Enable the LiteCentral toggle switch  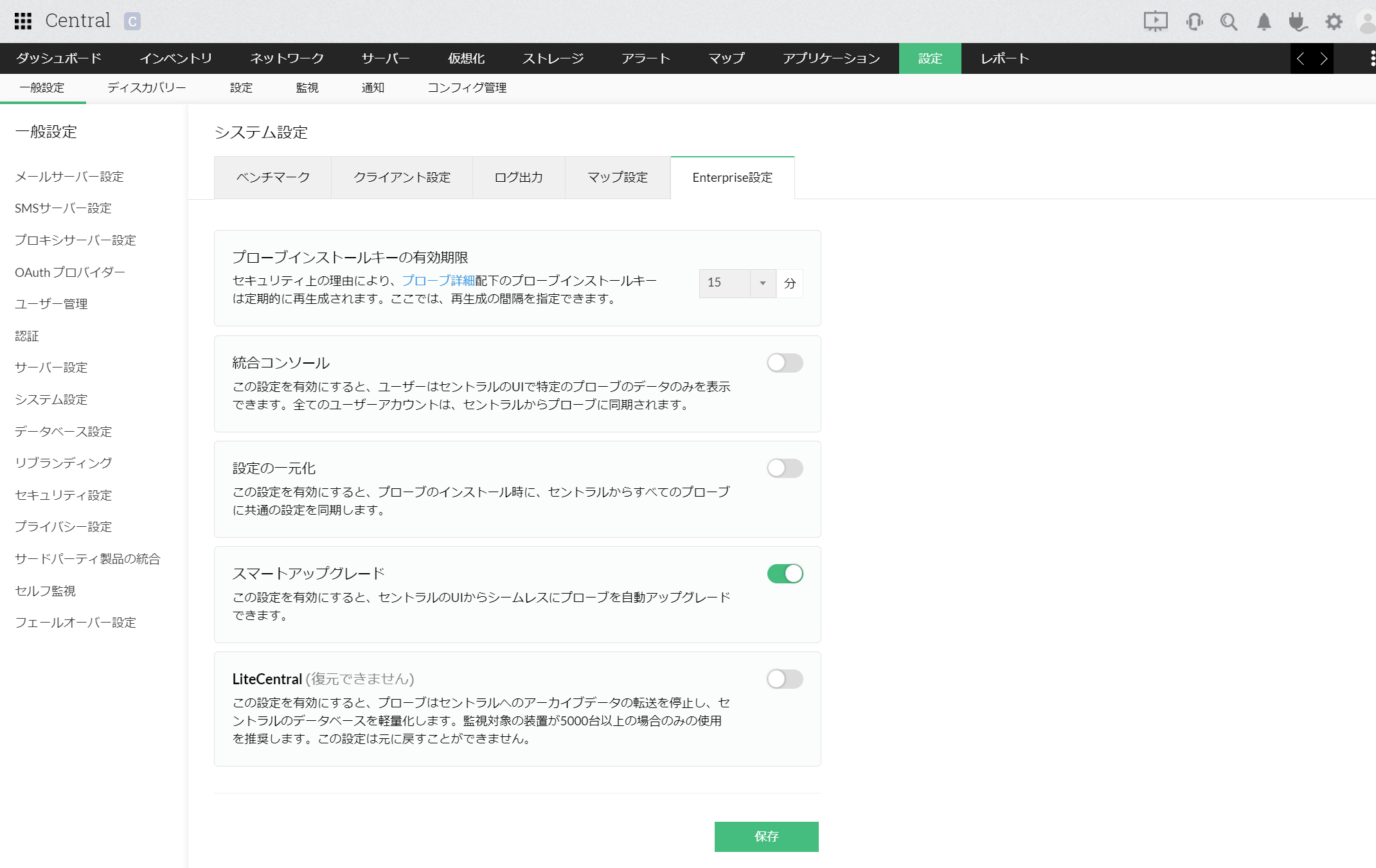point(784,679)
